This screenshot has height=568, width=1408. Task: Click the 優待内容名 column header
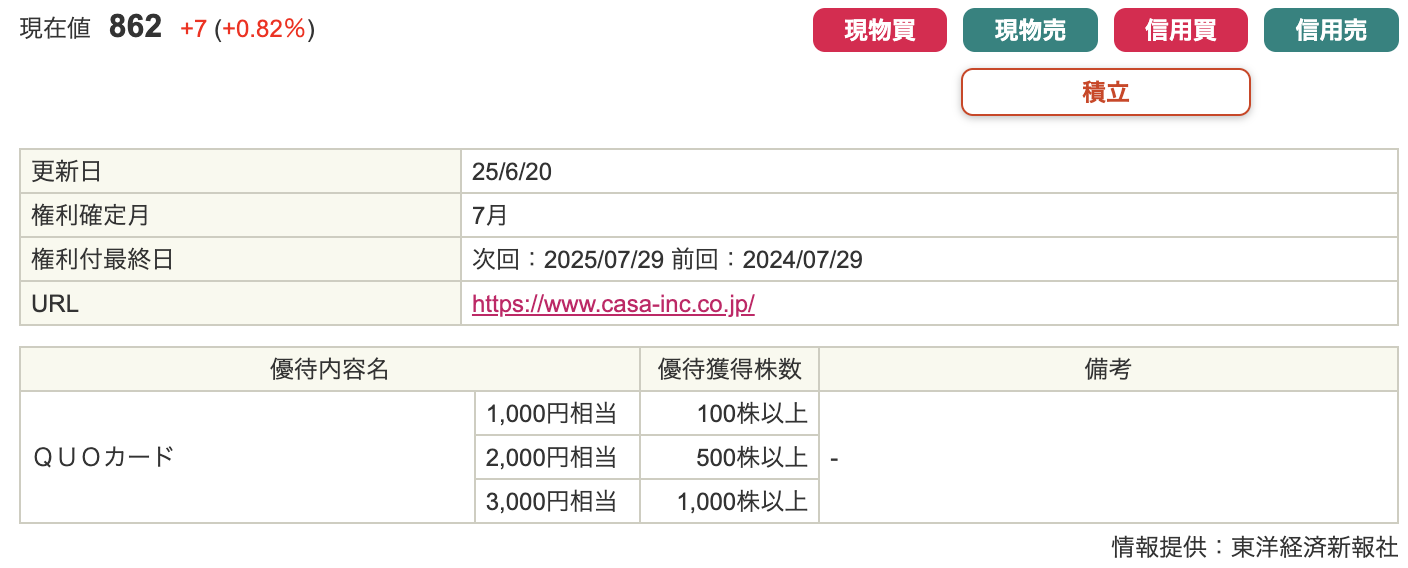(x=330, y=369)
